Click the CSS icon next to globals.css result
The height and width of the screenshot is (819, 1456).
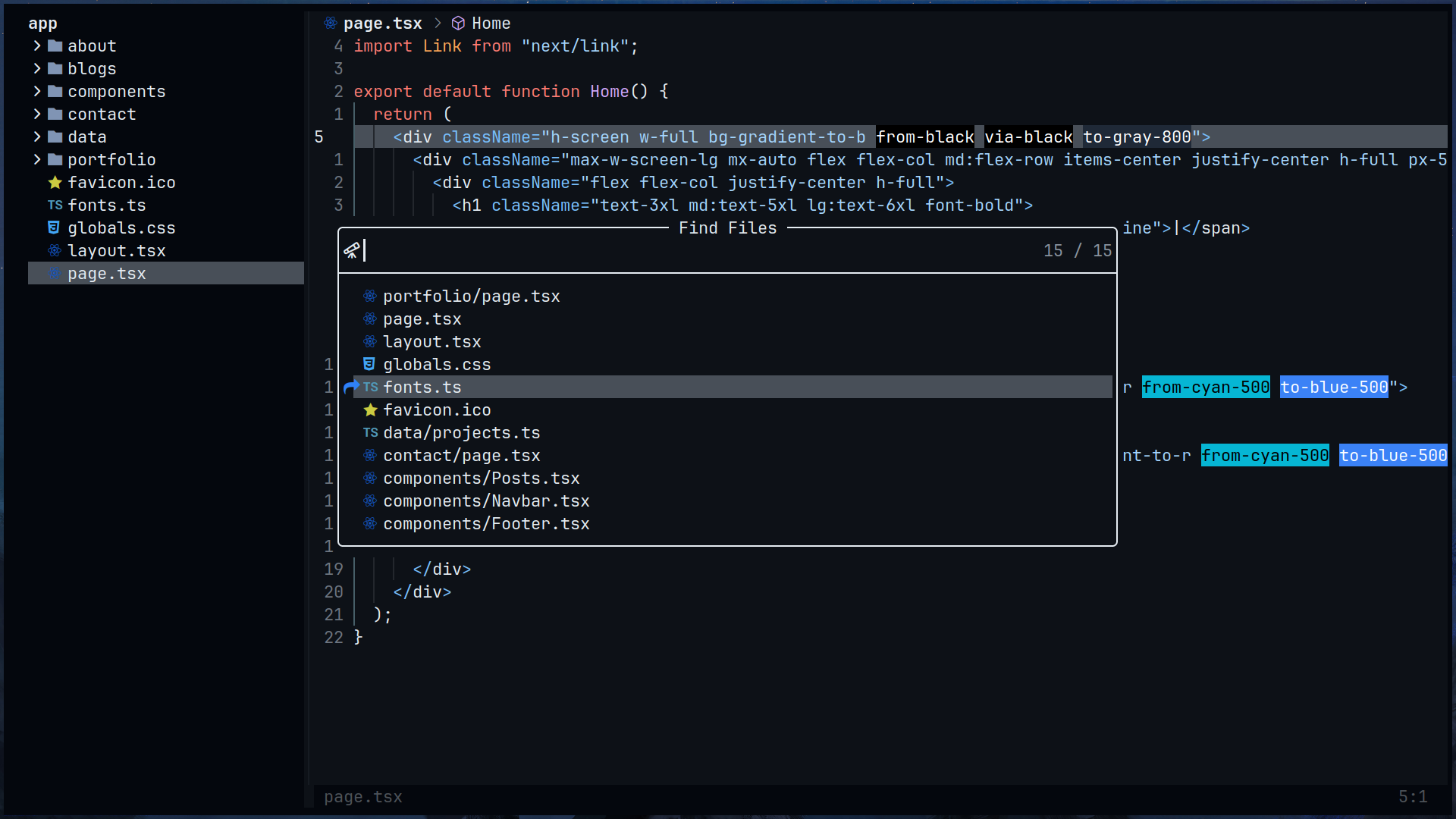[369, 364]
